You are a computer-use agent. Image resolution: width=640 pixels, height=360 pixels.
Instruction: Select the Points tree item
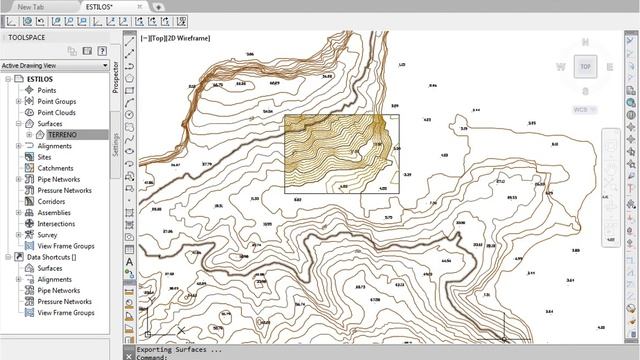pos(47,90)
